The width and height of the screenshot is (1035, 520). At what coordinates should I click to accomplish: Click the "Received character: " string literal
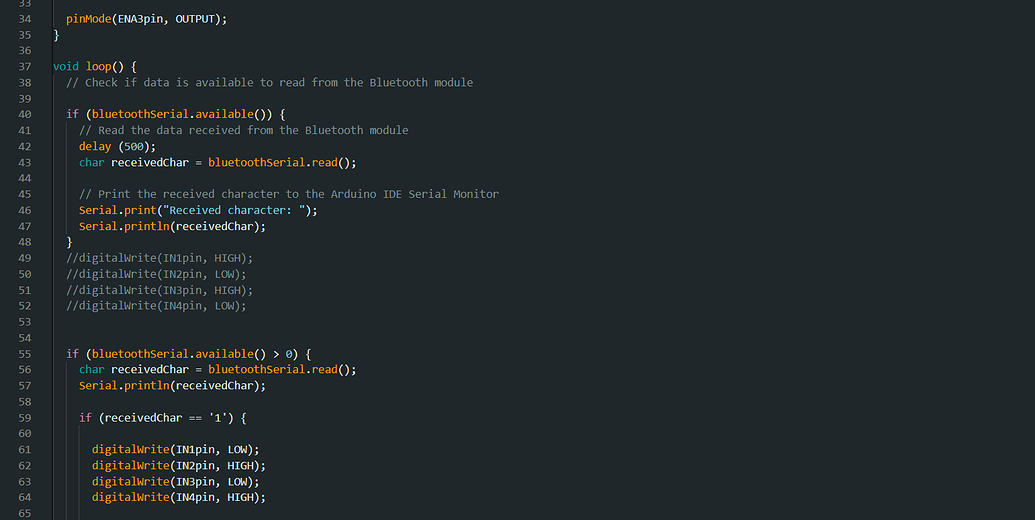(242, 210)
